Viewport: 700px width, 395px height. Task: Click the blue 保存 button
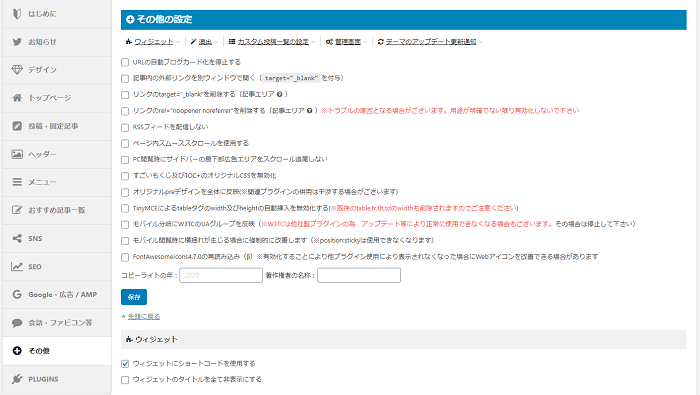click(134, 297)
